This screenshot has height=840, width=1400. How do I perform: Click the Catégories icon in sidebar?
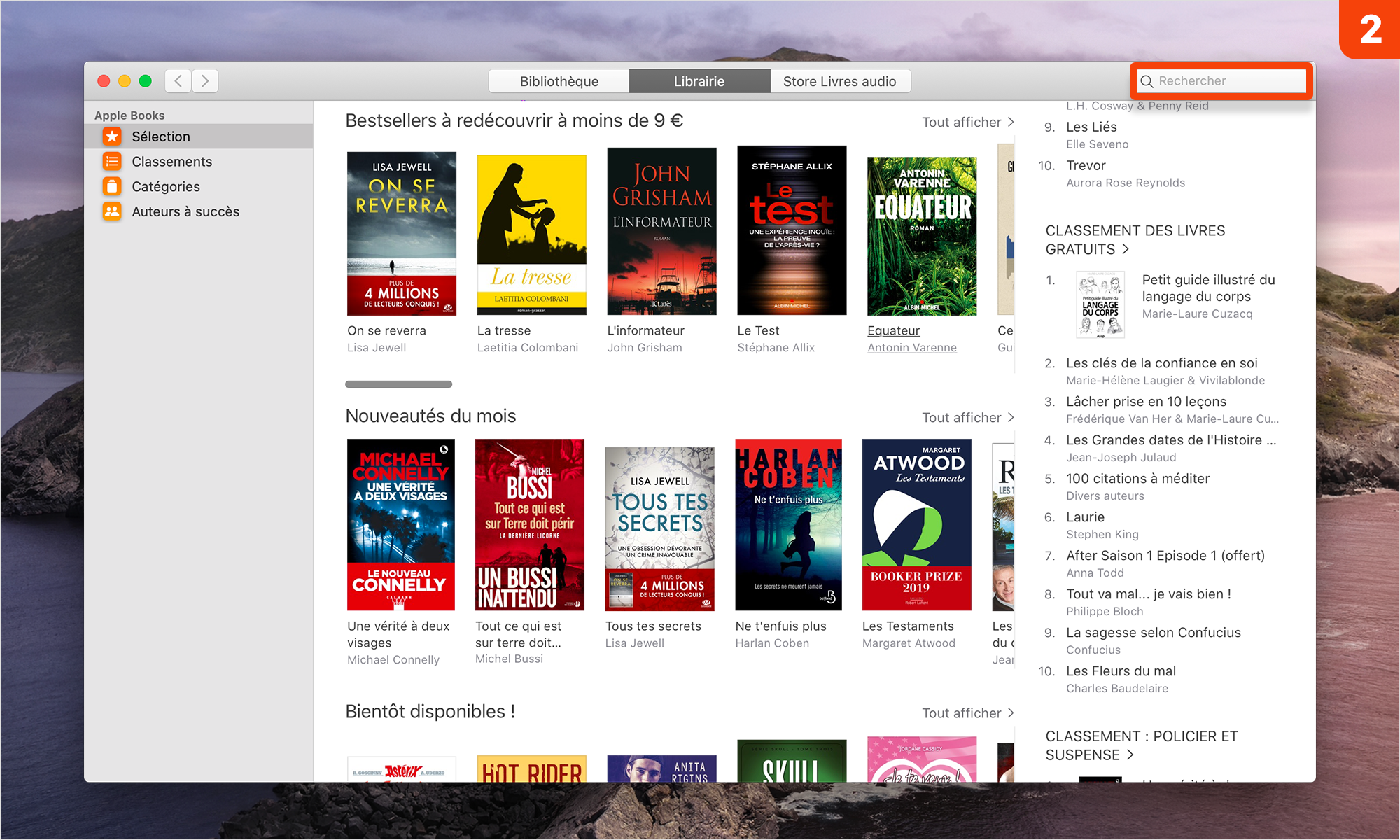[x=112, y=186]
